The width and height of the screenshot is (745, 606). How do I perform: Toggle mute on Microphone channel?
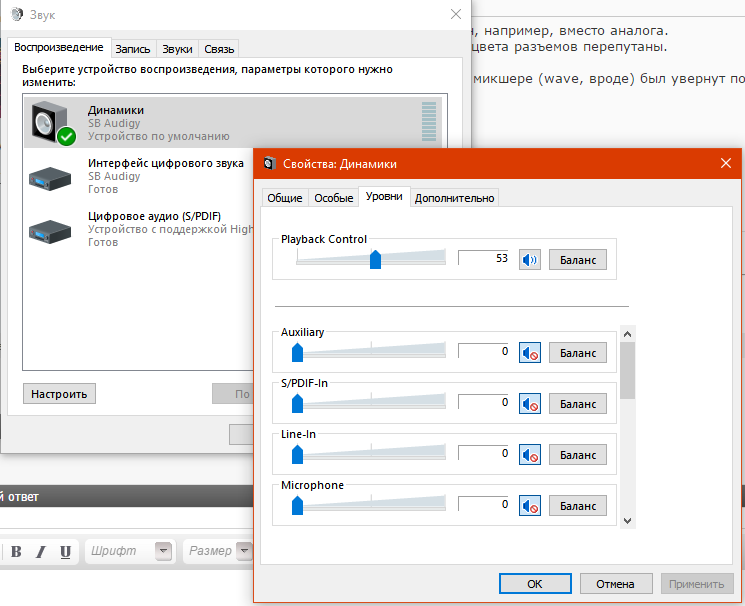tap(529, 505)
